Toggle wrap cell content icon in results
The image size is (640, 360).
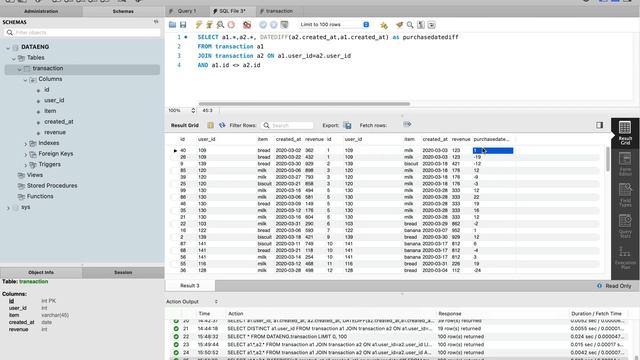[x=210, y=125]
